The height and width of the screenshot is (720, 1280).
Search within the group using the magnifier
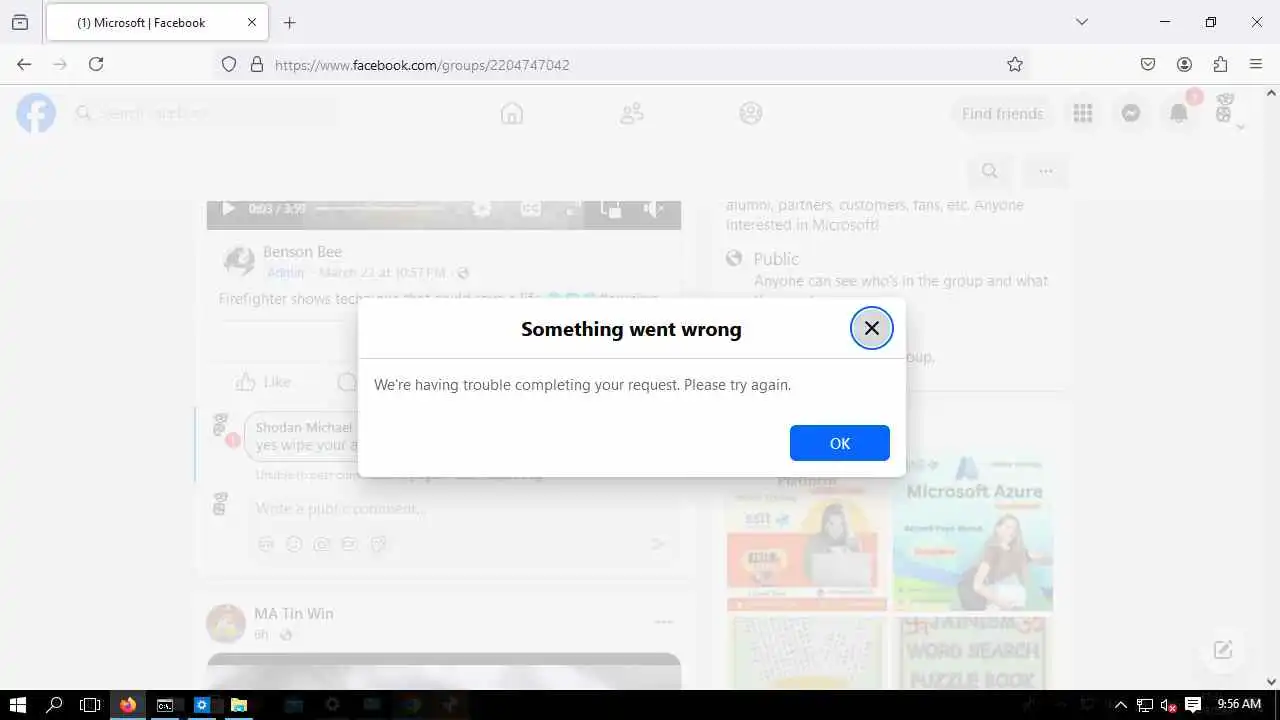pos(990,171)
